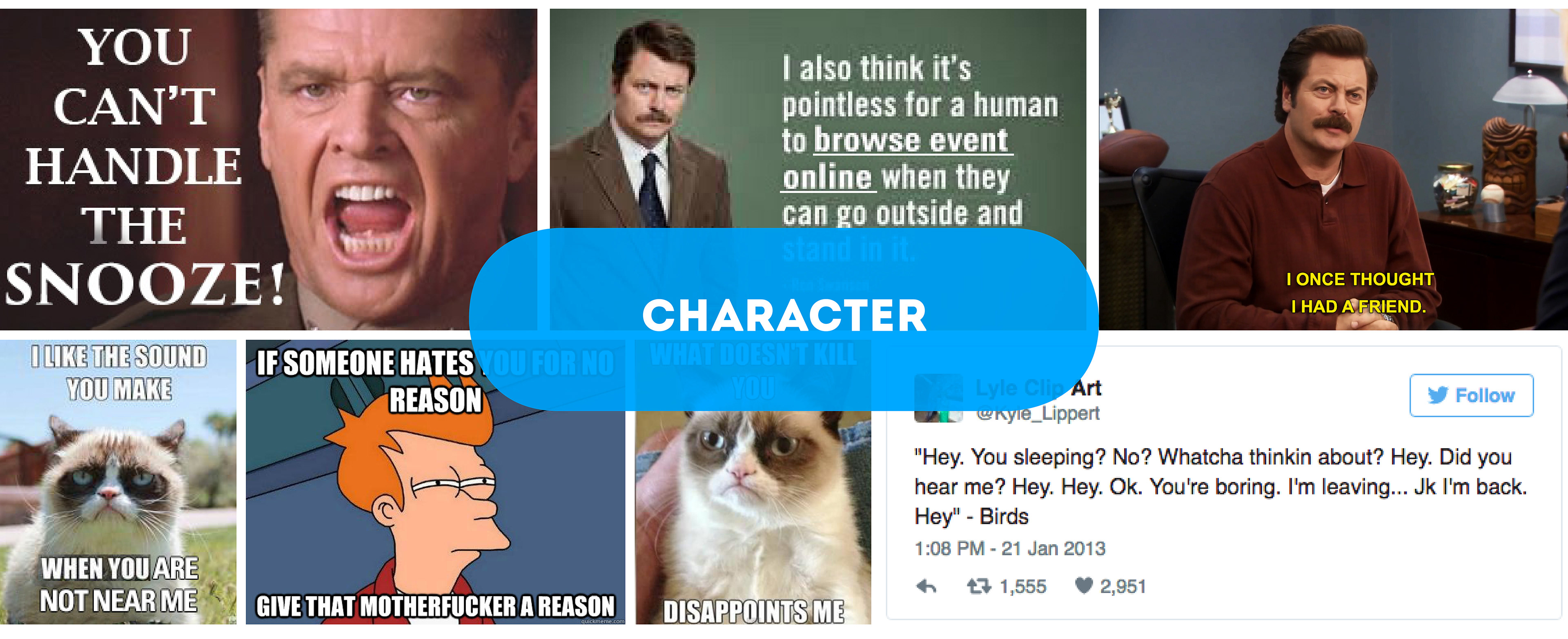
Task: Open the @Kyle_Lippert handle link
Action: [1037, 414]
